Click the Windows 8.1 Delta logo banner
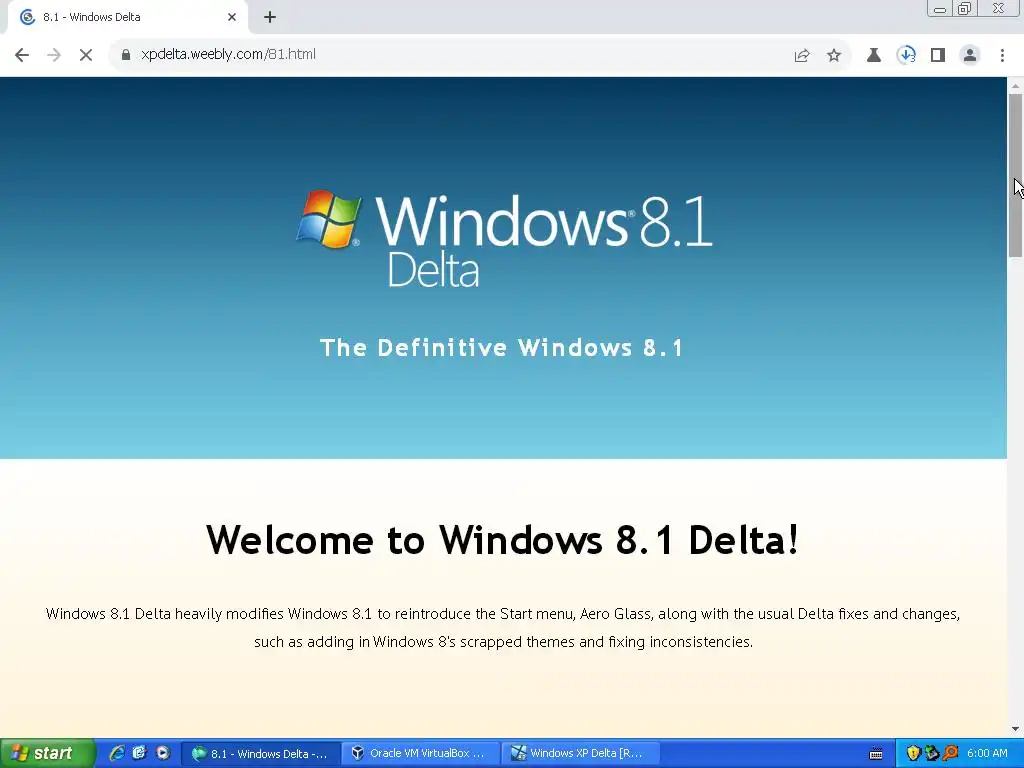 [x=504, y=238]
